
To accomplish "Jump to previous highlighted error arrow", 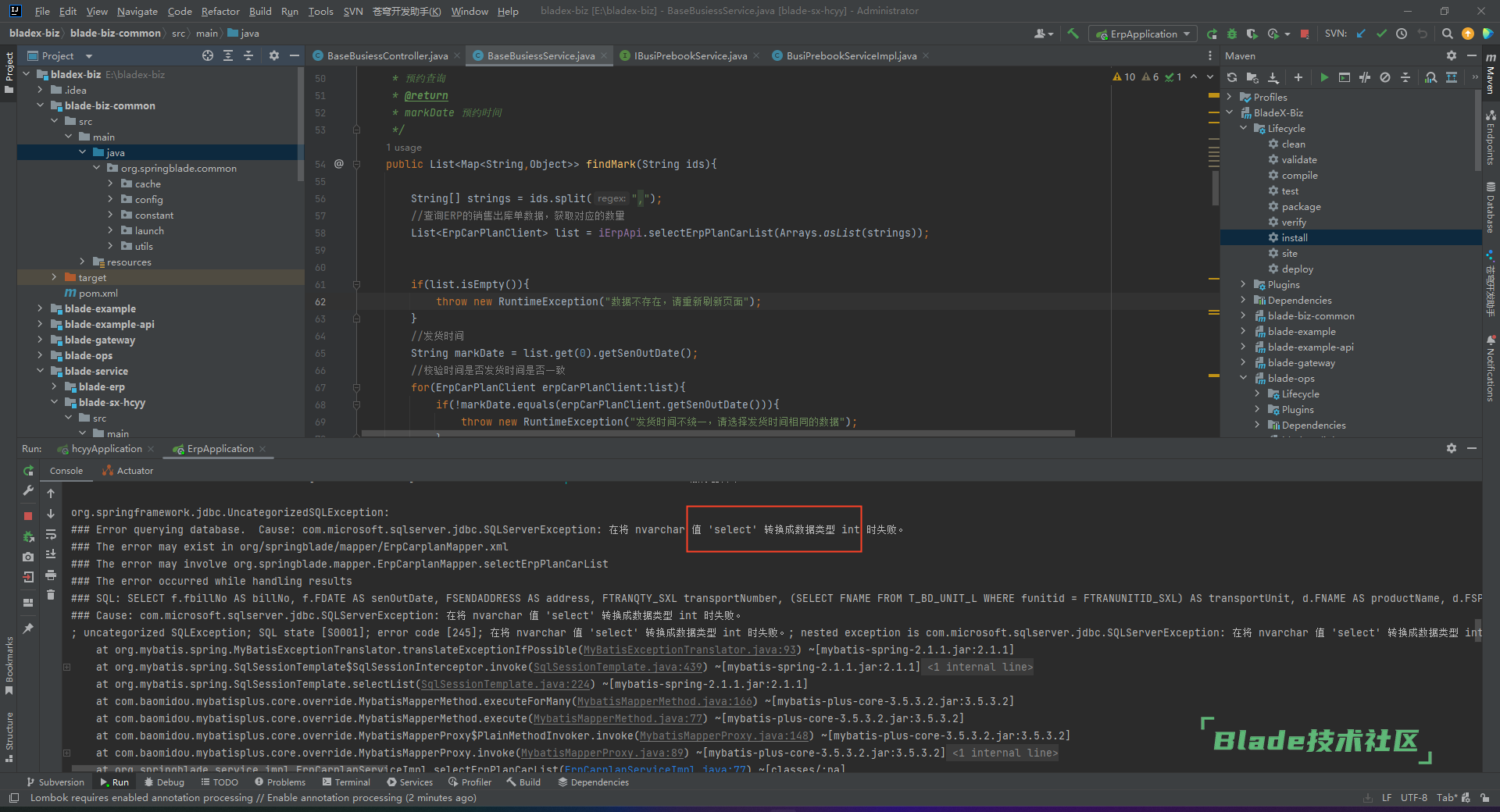I will pos(51,493).
